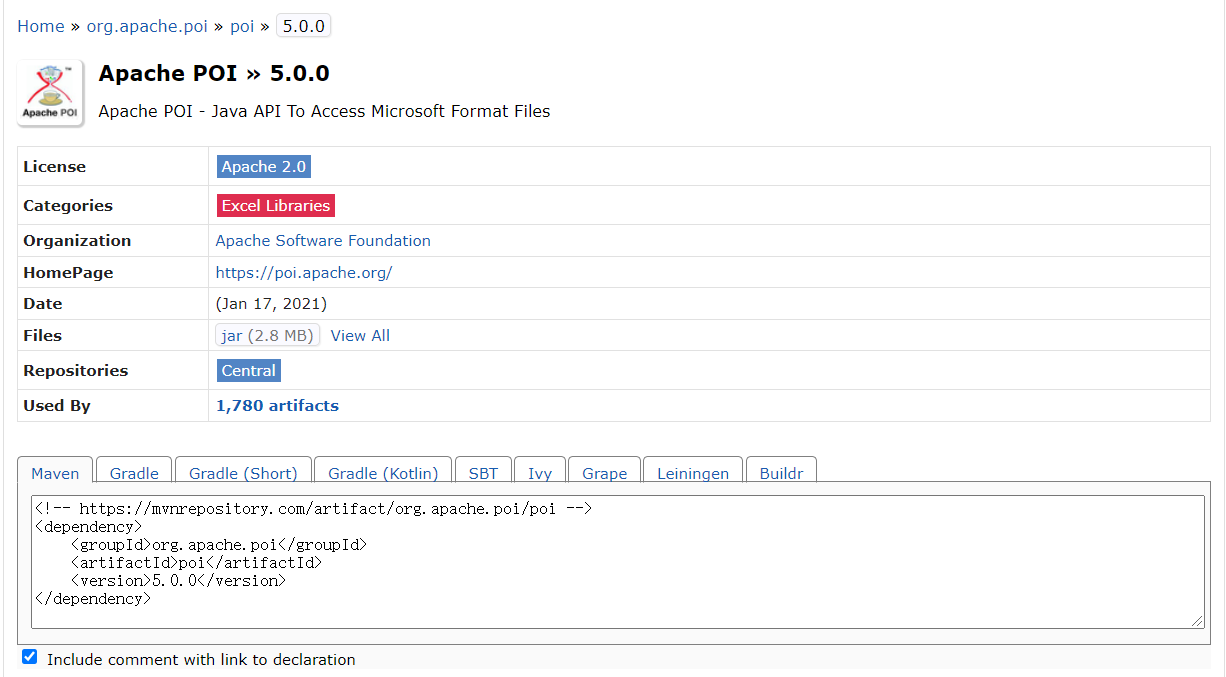Switch to the Grape tab
The image size is (1226, 677).
click(605, 473)
